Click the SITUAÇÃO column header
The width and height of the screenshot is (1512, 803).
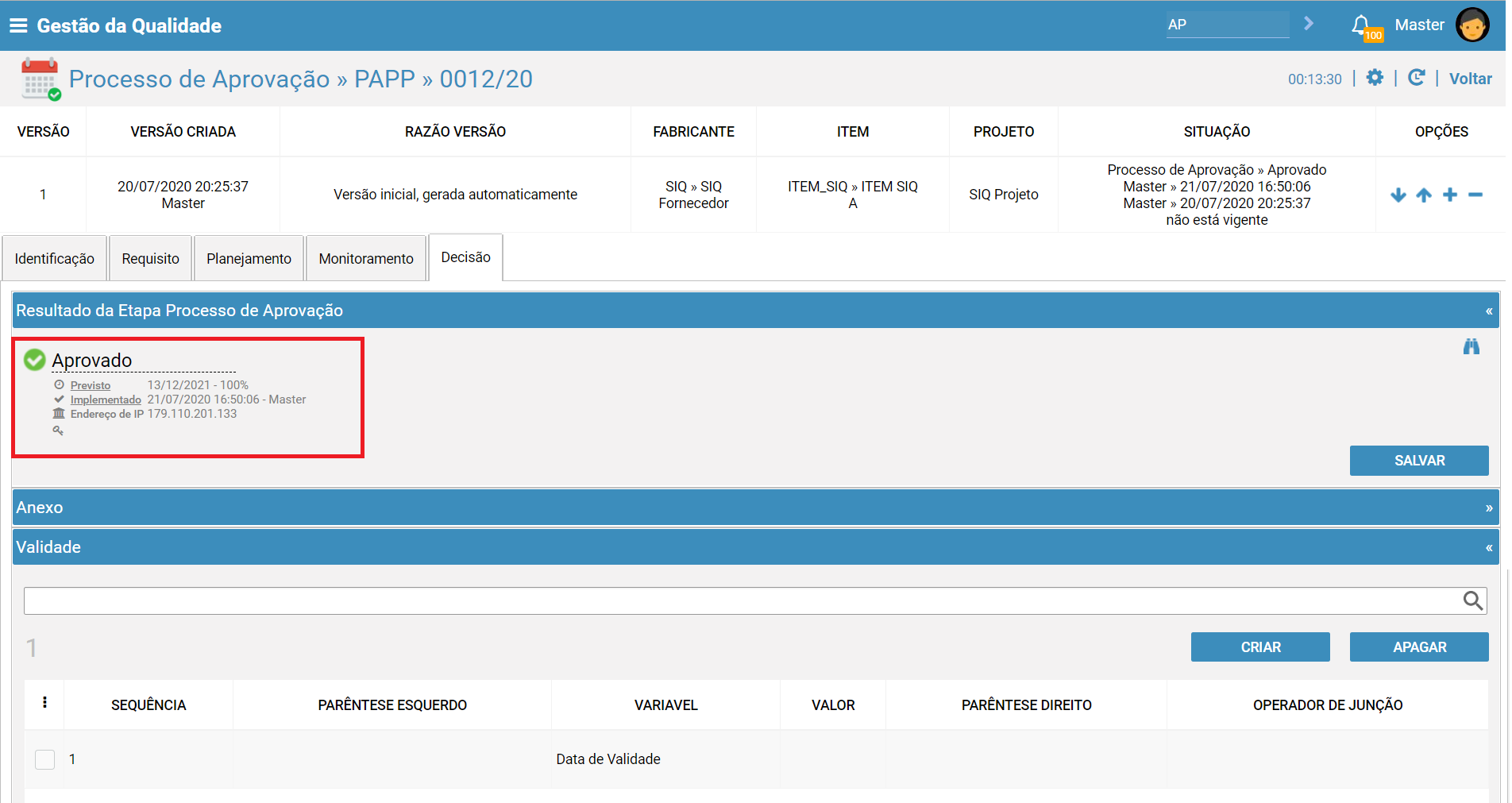tap(1217, 132)
